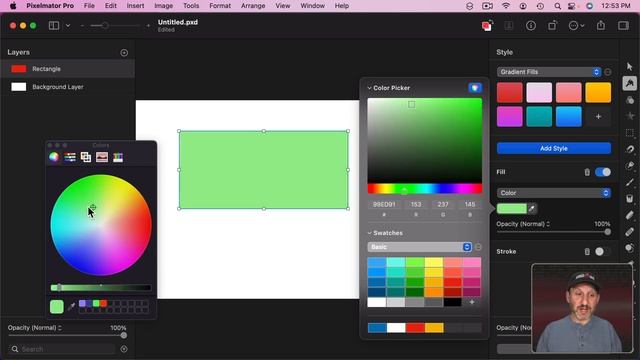Open the Fill type Color dropdown
Viewport: 640px width, 360px height.
pyautogui.click(x=553, y=193)
